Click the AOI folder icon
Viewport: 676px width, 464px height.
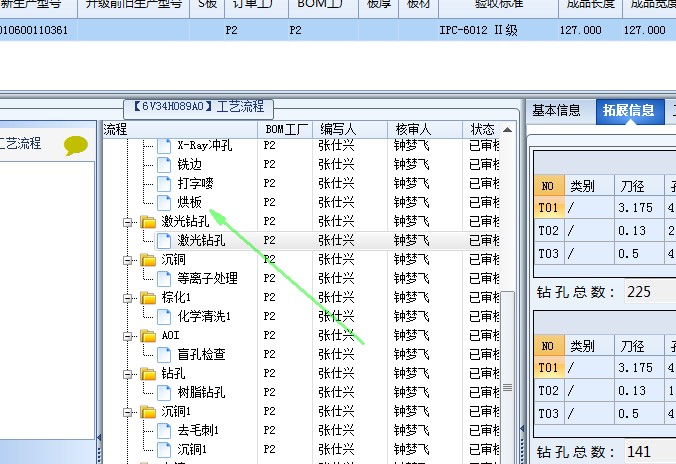[148, 335]
